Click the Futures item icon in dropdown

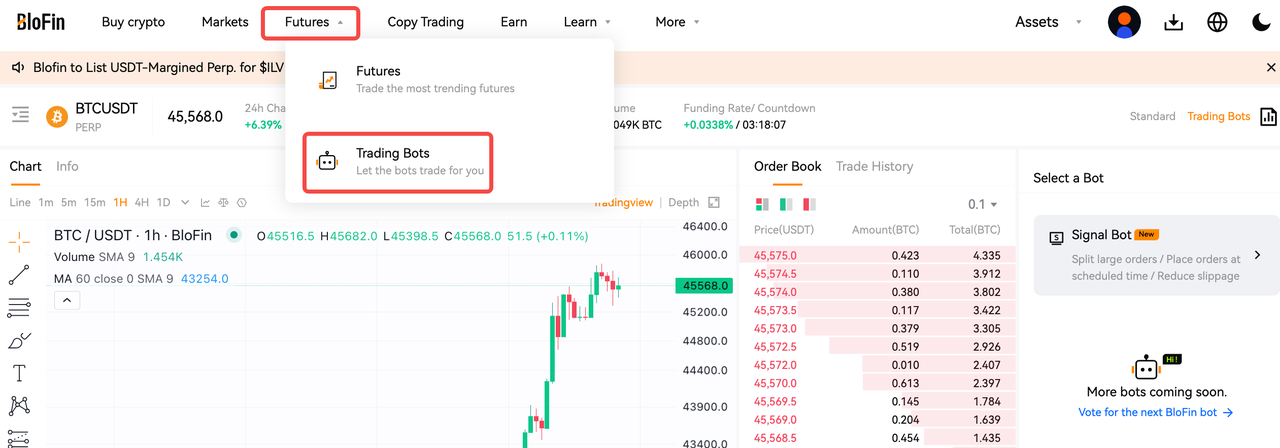coord(327,80)
